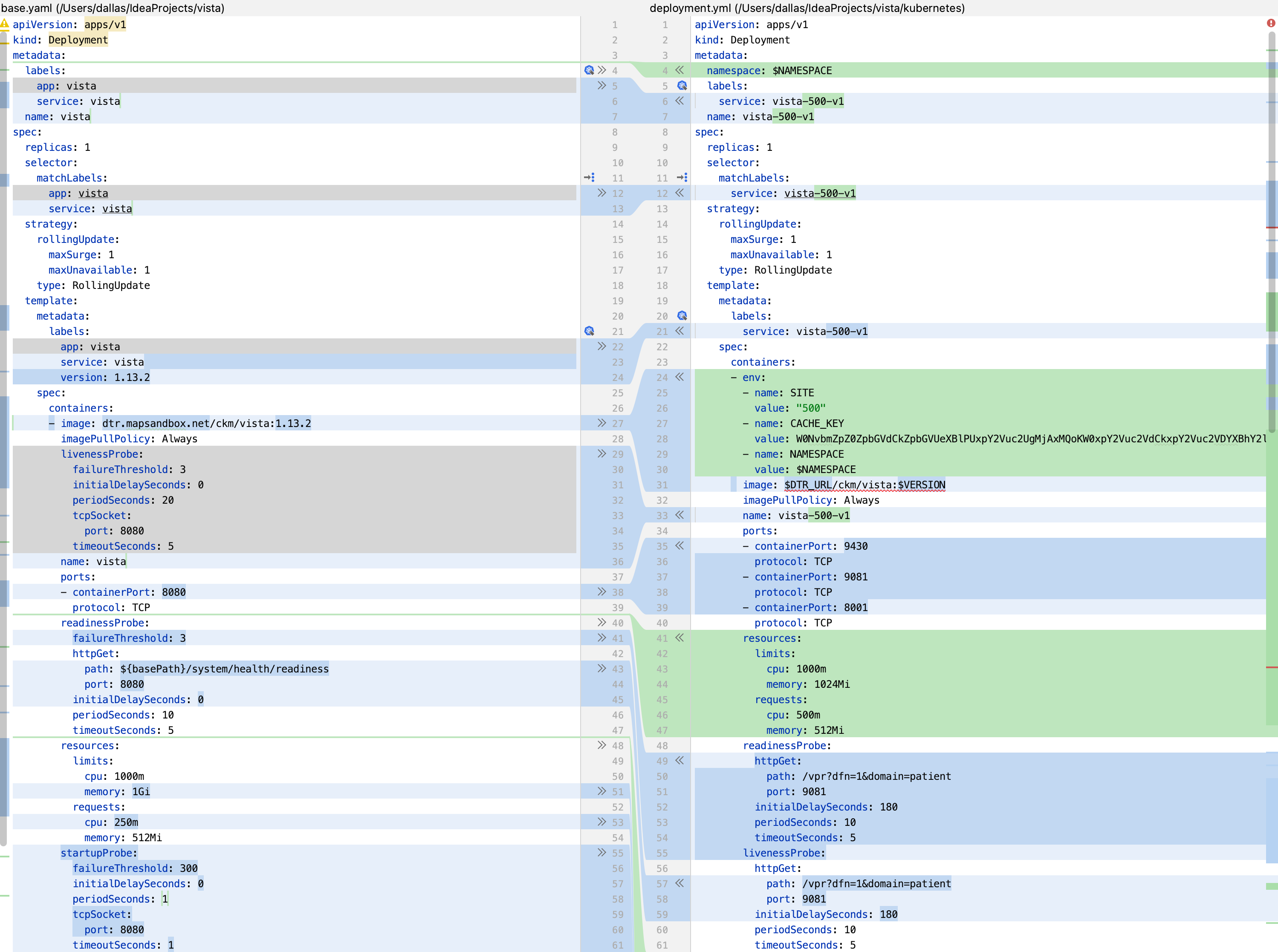
Task: Click the red error indicator in deployment.yml
Action: tap(1270, 23)
